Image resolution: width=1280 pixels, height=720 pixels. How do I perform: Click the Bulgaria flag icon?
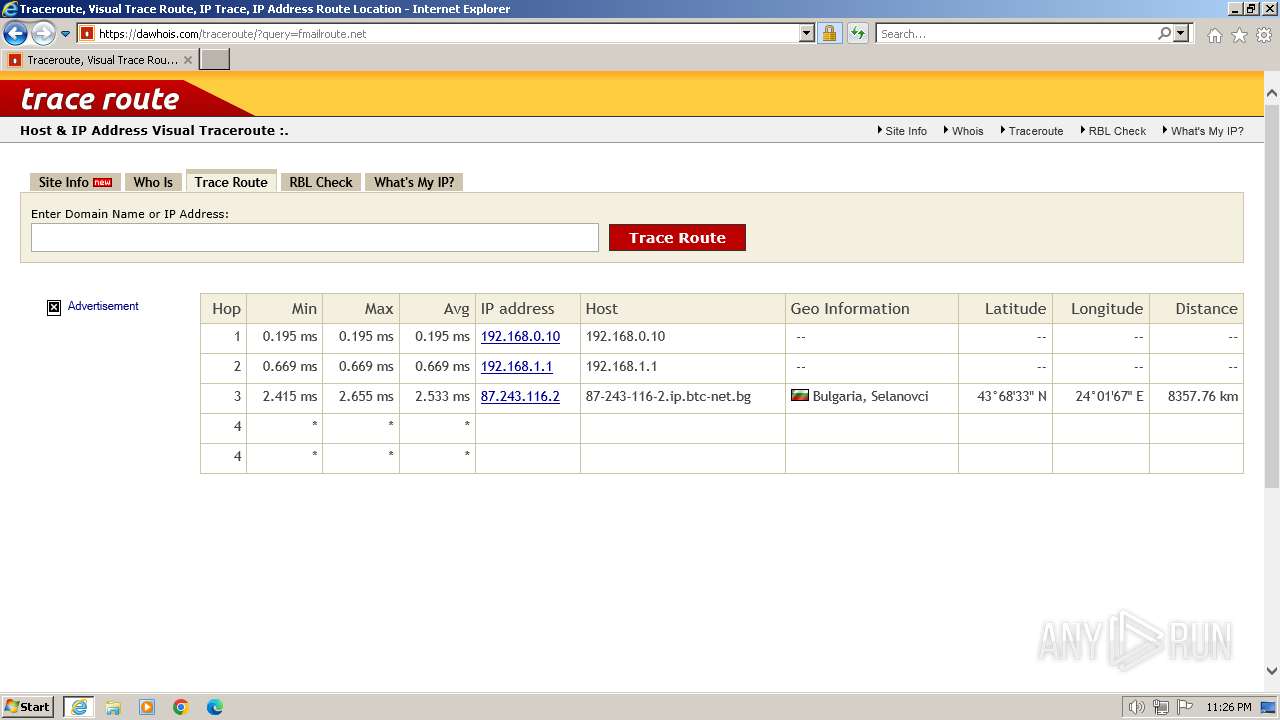point(800,396)
